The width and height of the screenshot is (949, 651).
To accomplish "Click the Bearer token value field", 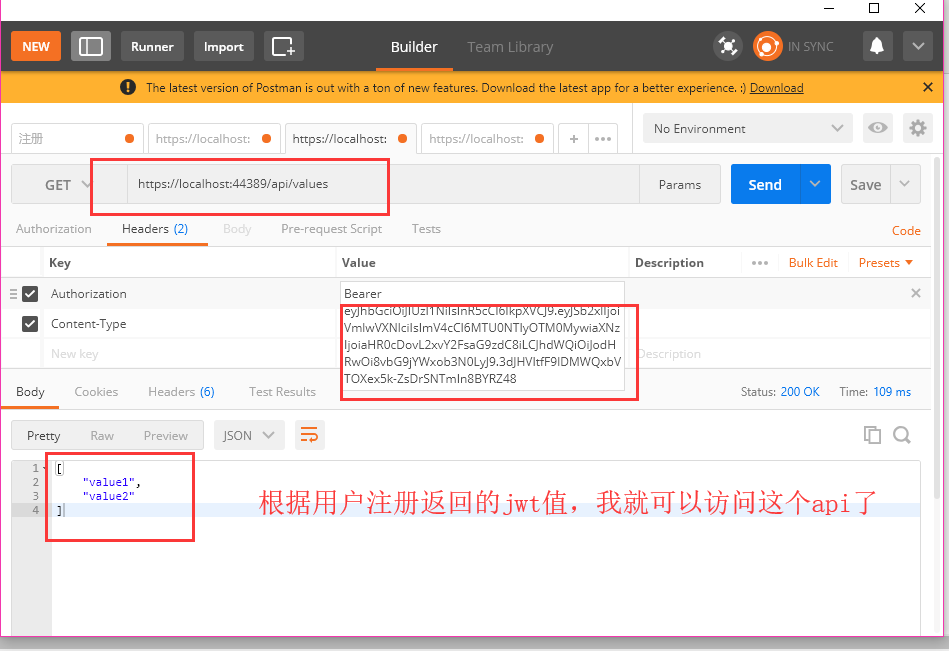I will (482, 336).
